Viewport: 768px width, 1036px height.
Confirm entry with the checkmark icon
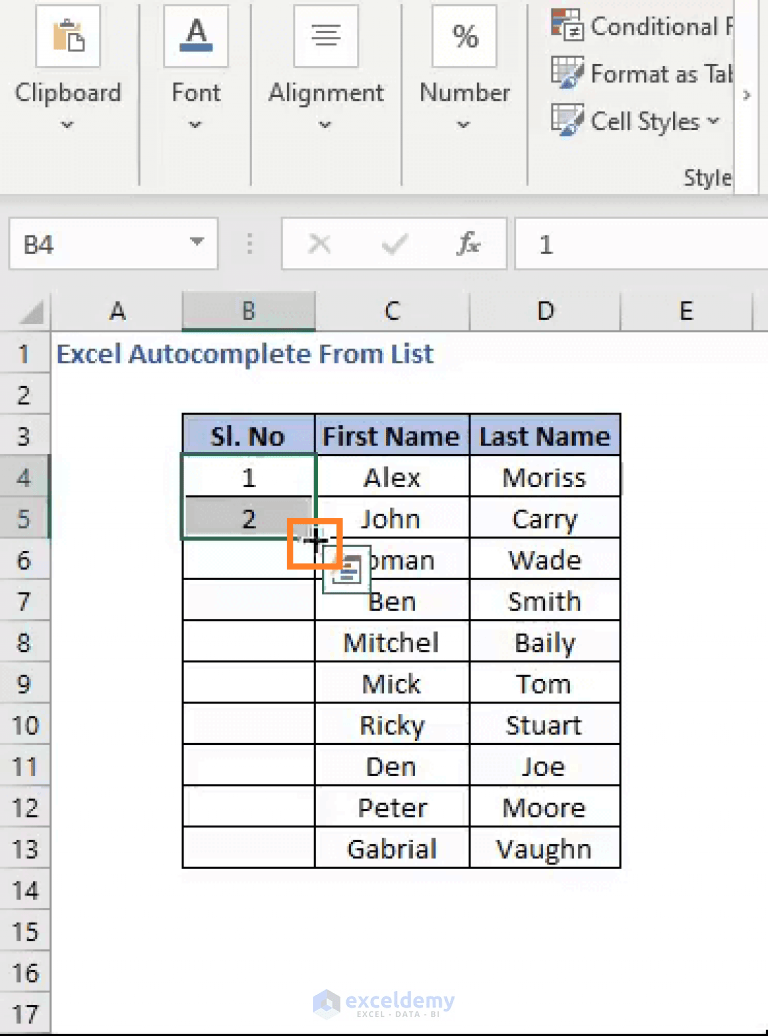pos(395,244)
